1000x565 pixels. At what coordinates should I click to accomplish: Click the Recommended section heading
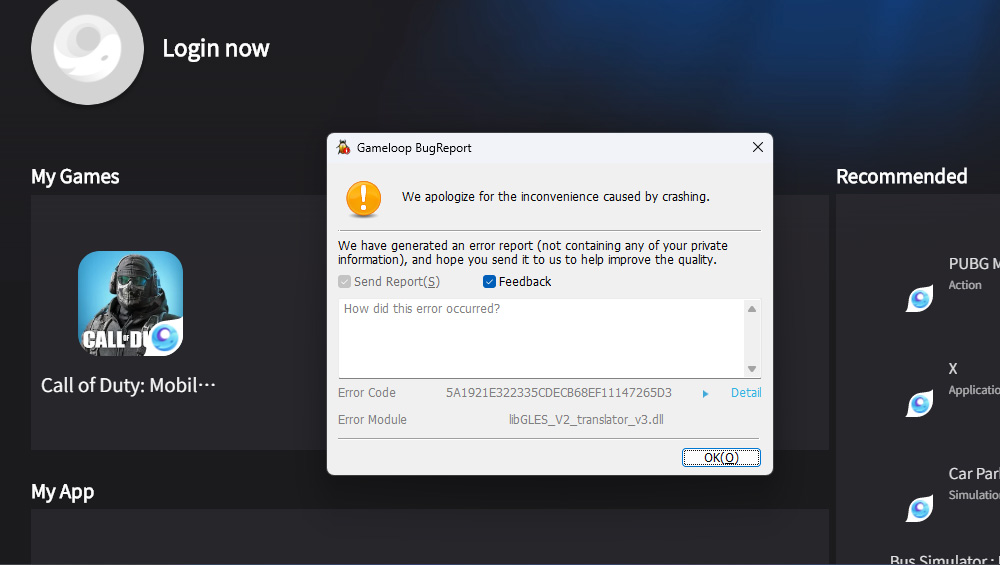click(902, 177)
